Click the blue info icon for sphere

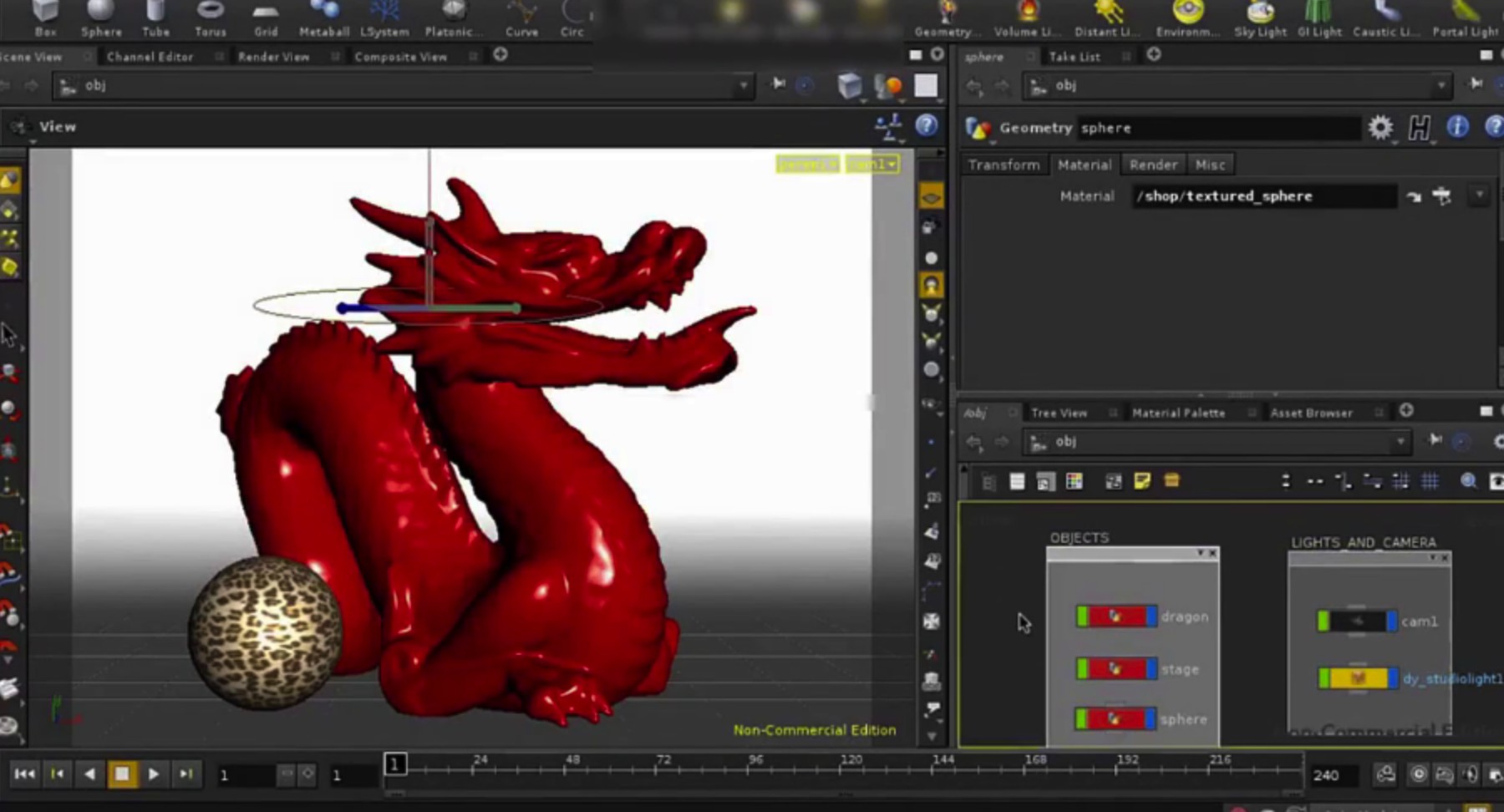click(1457, 127)
